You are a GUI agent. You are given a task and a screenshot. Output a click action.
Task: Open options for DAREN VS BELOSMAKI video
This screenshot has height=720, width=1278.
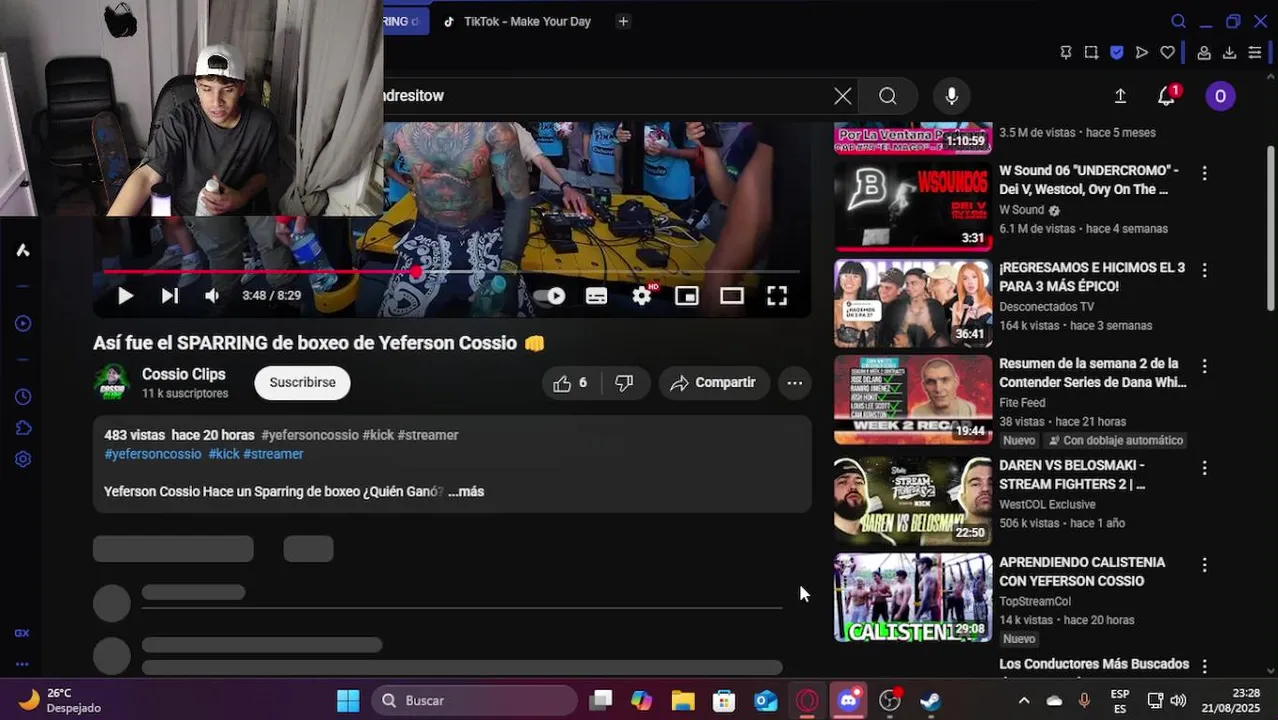1205,468
